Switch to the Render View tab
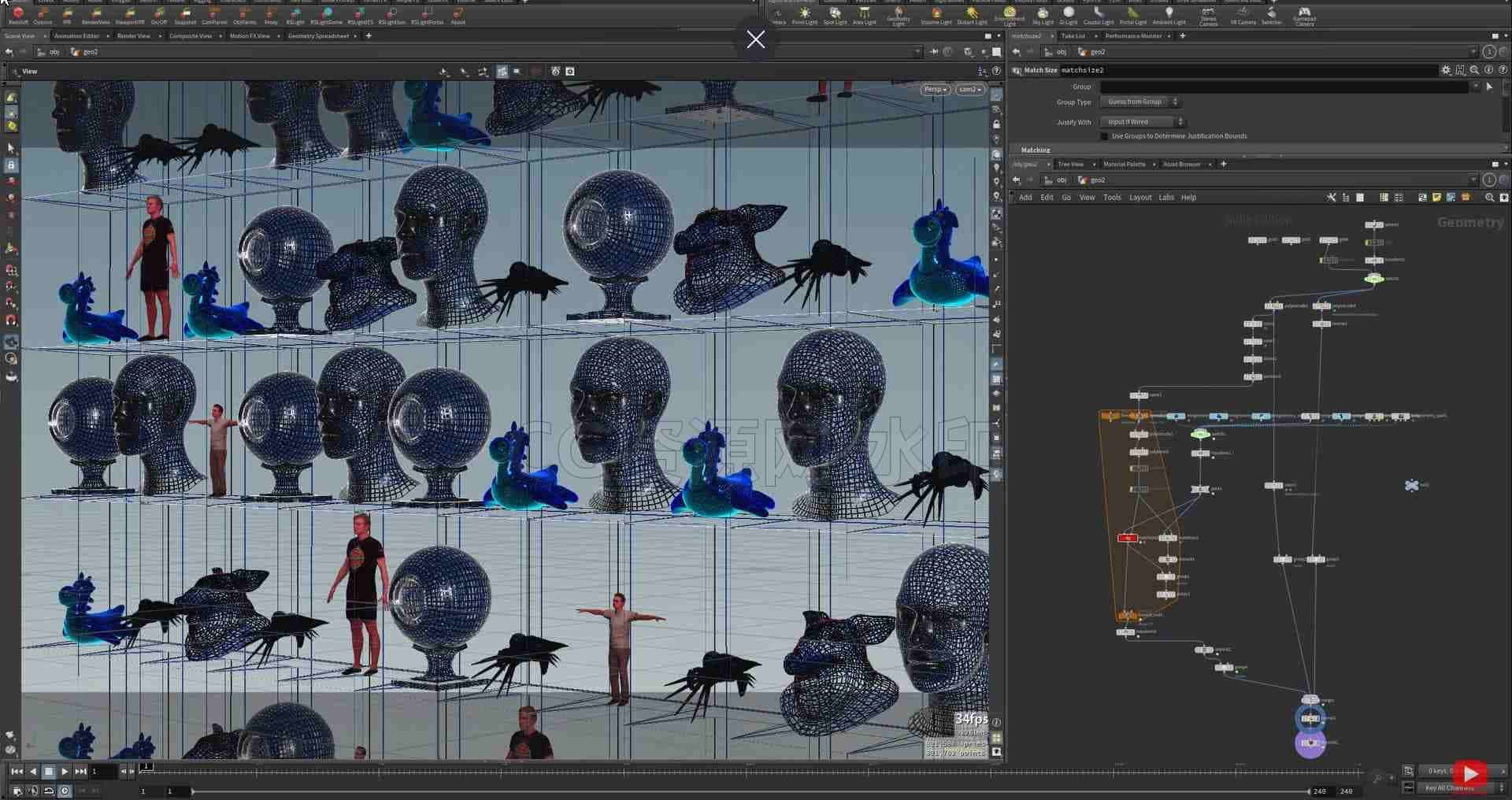1512x800 pixels. click(133, 36)
